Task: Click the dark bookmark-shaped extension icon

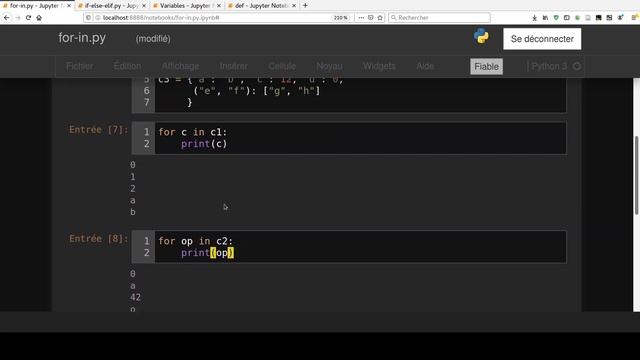Action: click(598, 18)
